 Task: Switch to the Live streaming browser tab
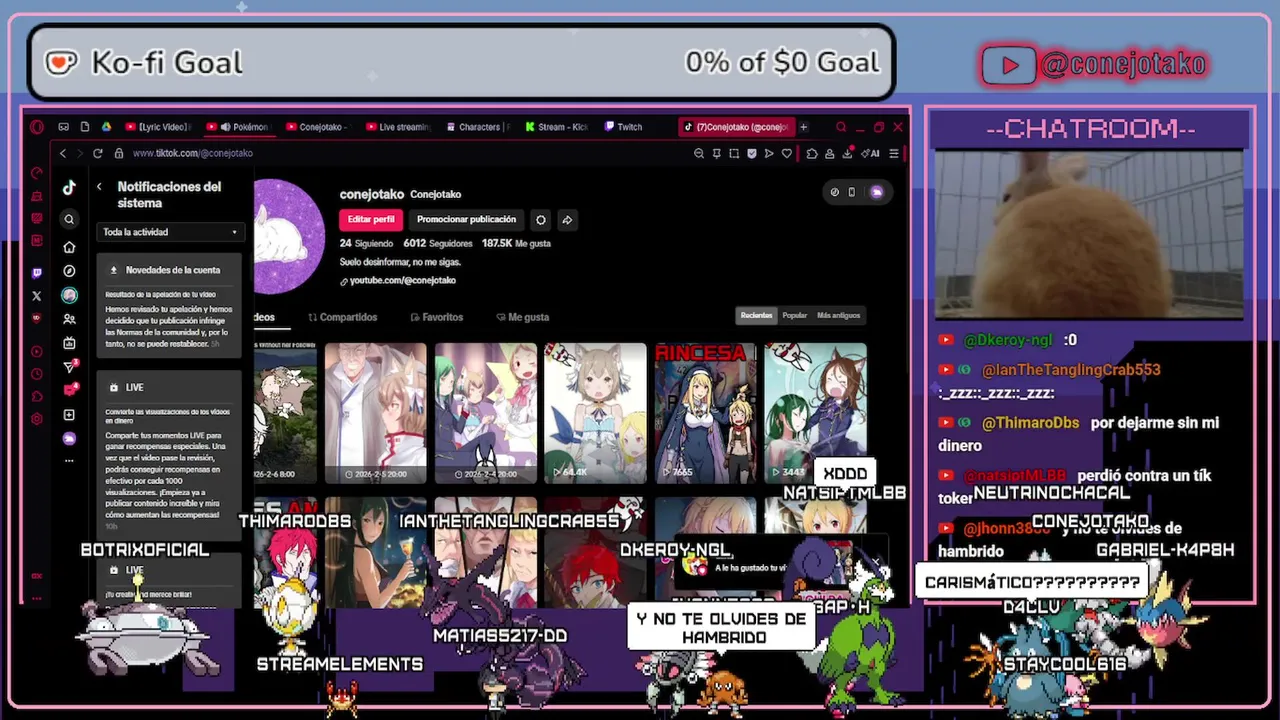[398, 127]
